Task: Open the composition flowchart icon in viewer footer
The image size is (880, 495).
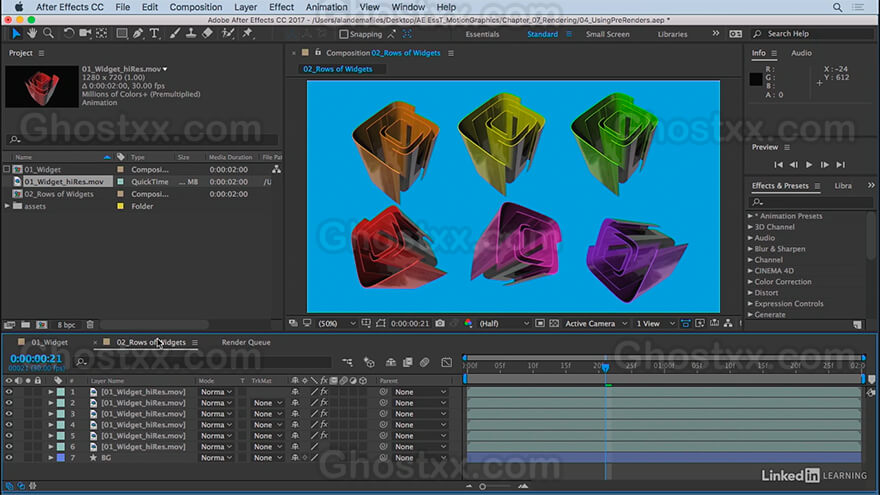Action: (x=728, y=323)
